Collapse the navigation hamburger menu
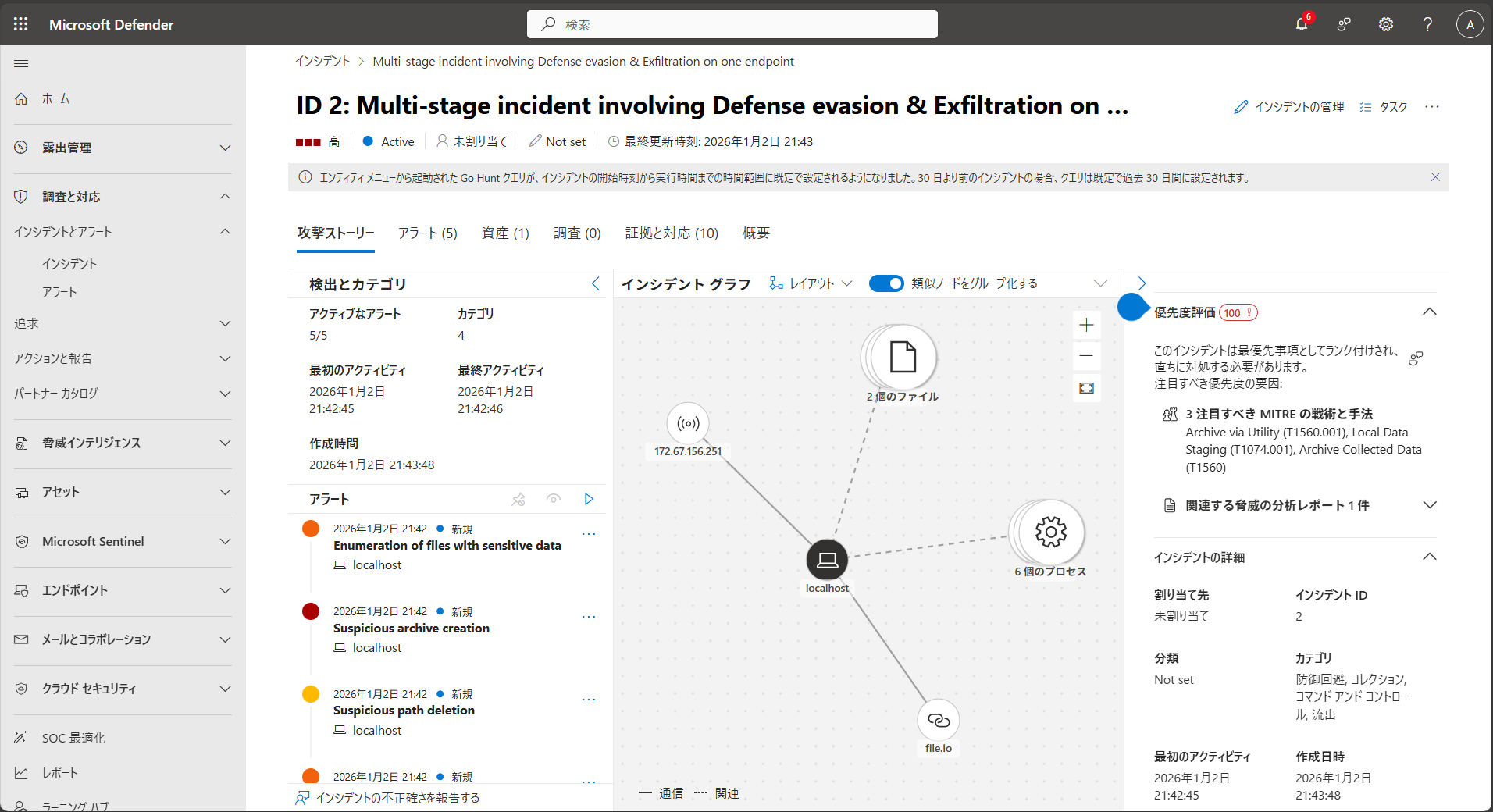 coord(21,63)
